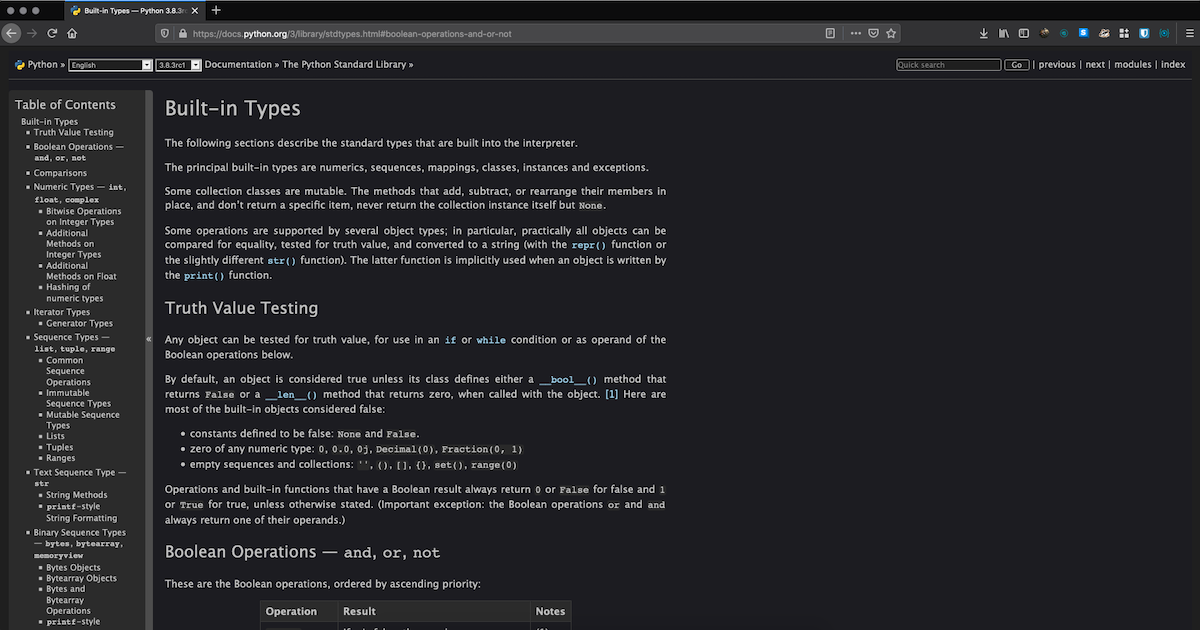The width and height of the screenshot is (1200, 630).
Task: Collapse the sidebar with the « handle
Action: coord(149,339)
